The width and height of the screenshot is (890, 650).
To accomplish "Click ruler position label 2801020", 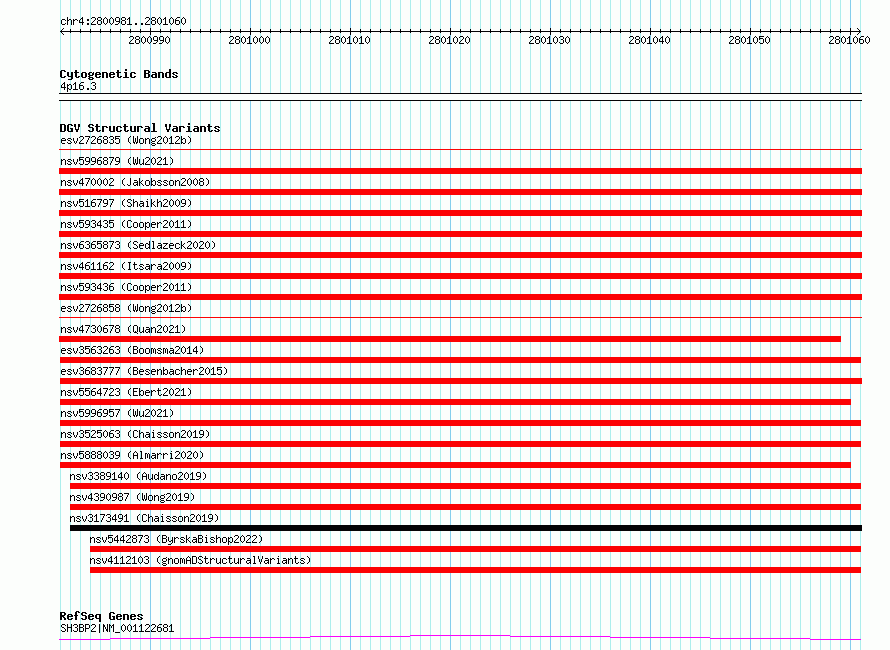I will tap(449, 40).
